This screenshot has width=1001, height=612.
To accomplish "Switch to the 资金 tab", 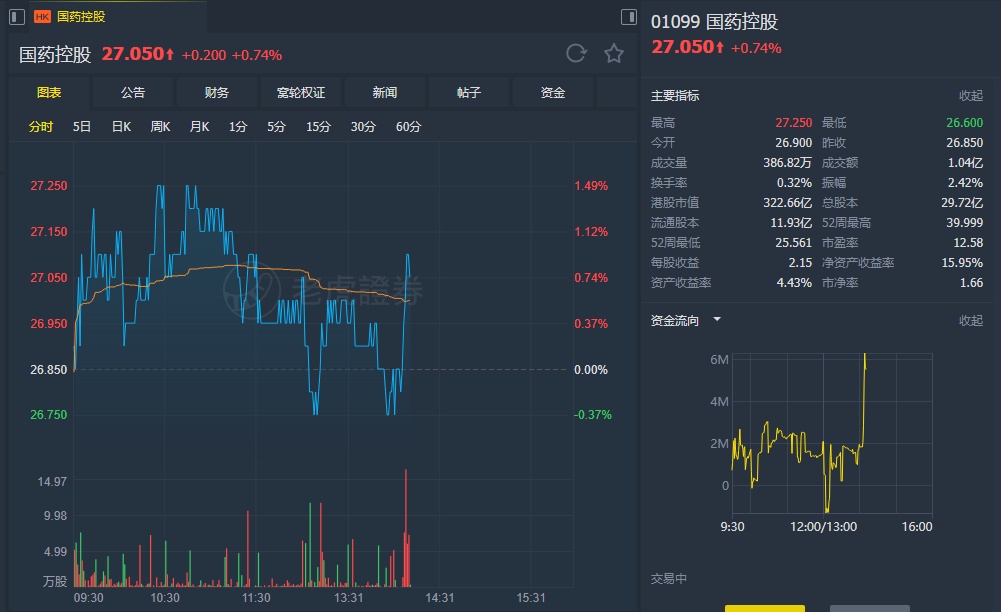I will point(552,93).
